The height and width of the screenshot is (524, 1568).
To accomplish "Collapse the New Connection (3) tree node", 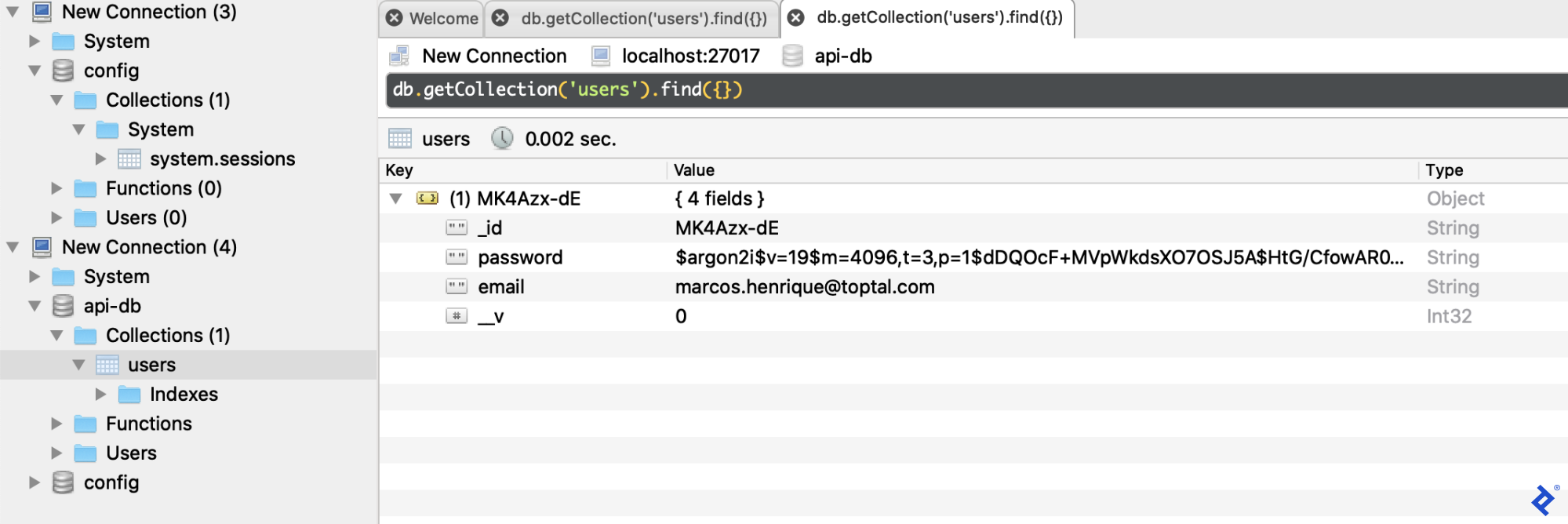I will [x=13, y=12].
